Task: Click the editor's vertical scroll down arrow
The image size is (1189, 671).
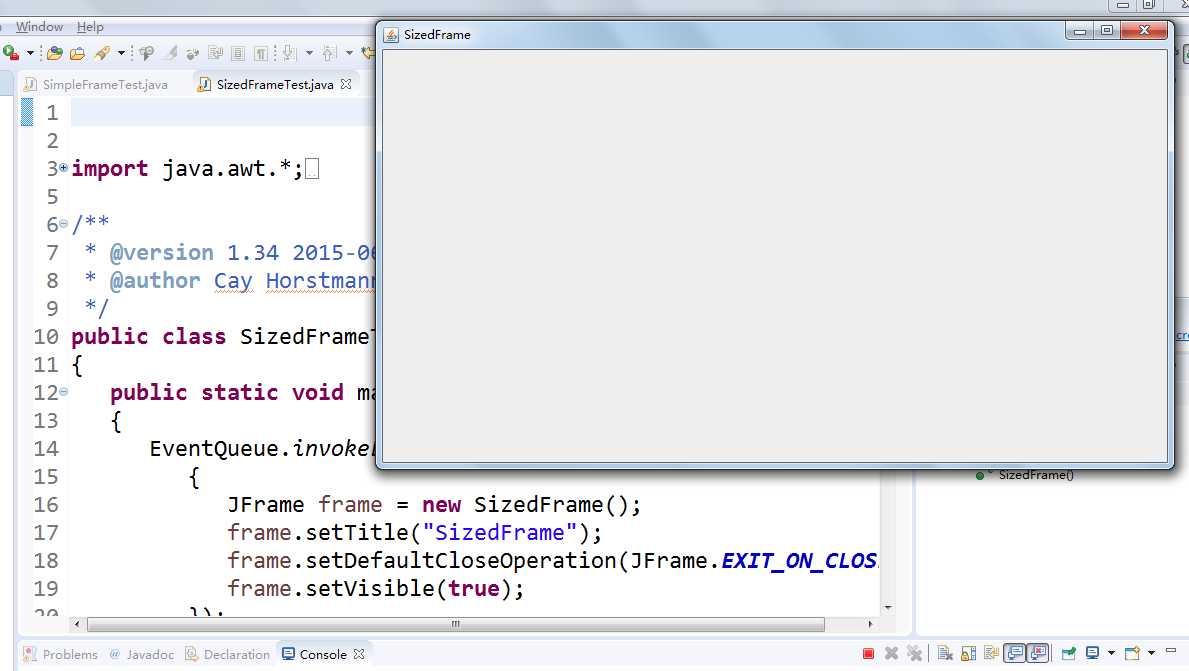Action: 888,608
